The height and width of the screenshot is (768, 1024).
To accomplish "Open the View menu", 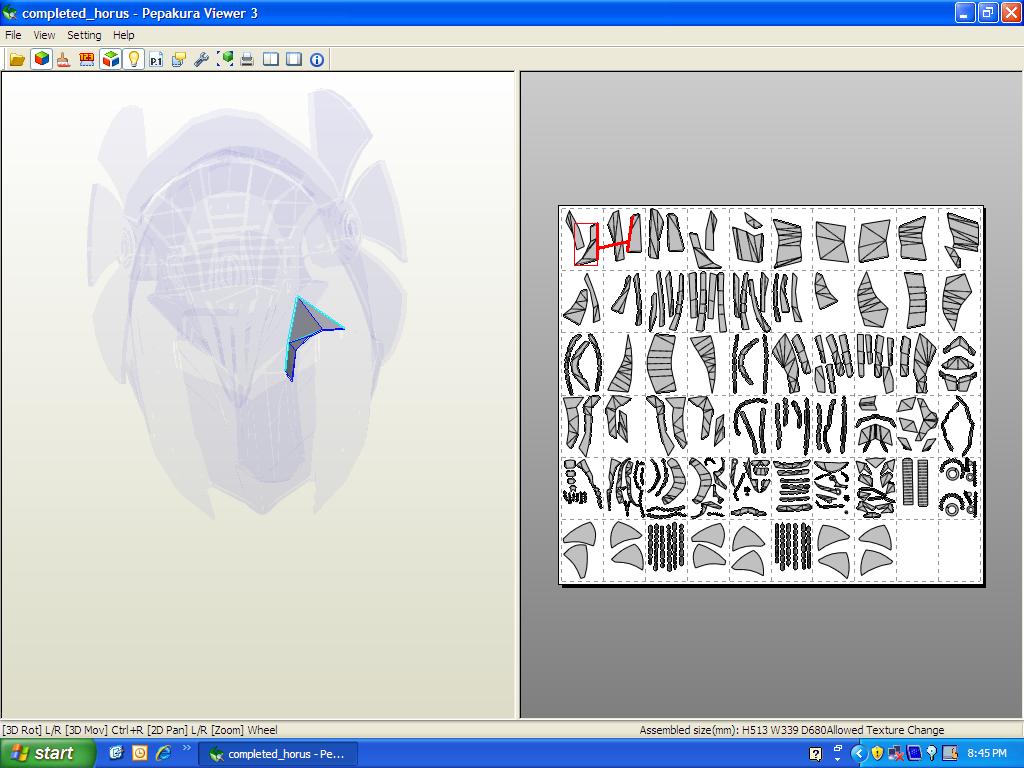I will (x=44, y=35).
